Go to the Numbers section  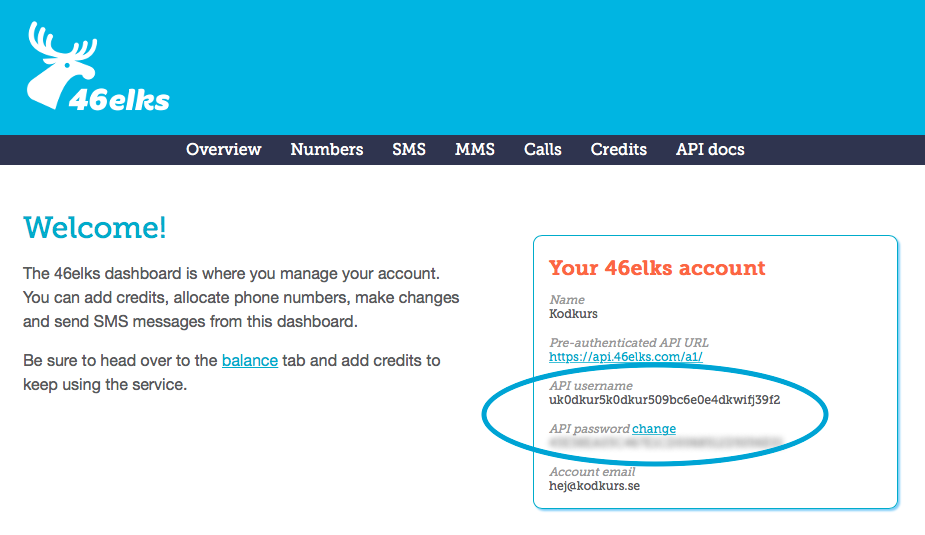(x=327, y=149)
